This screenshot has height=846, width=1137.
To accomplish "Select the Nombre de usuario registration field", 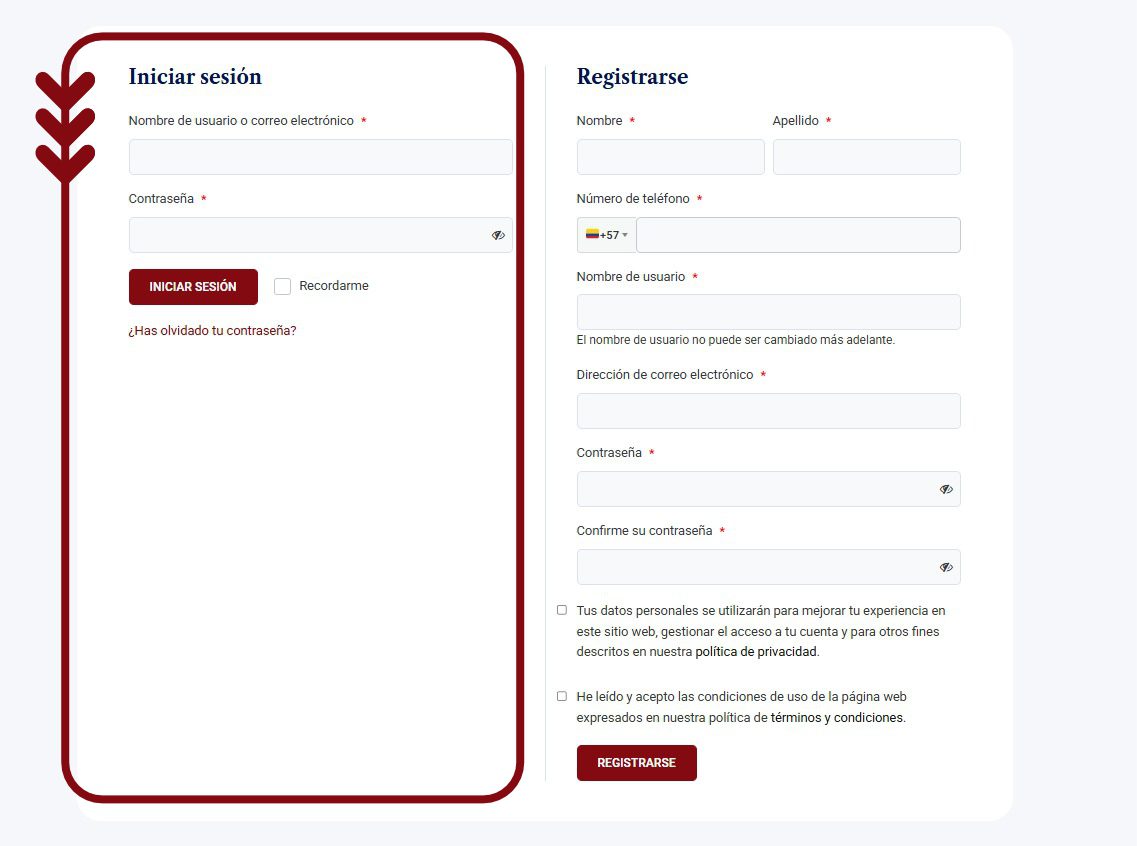I will (x=769, y=312).
